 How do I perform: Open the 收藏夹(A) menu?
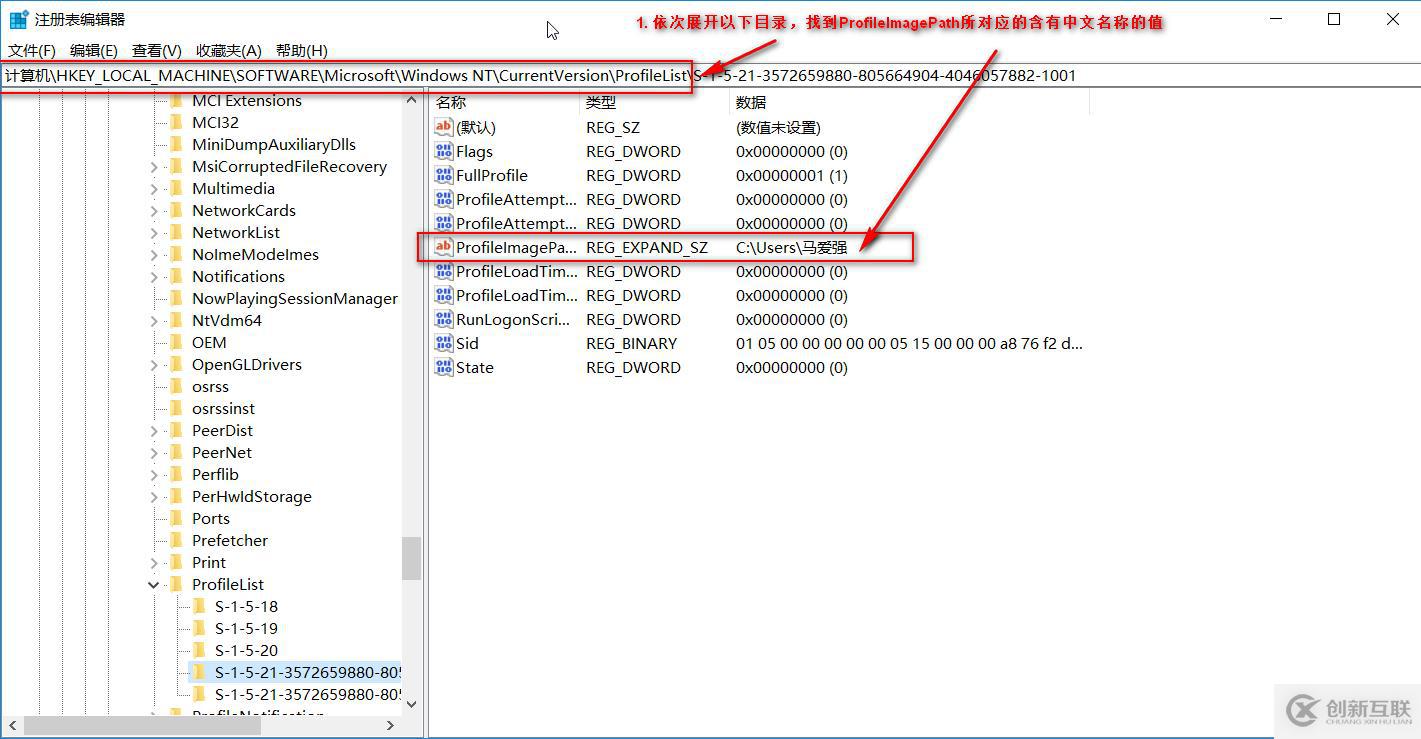[x=229, y=50]
